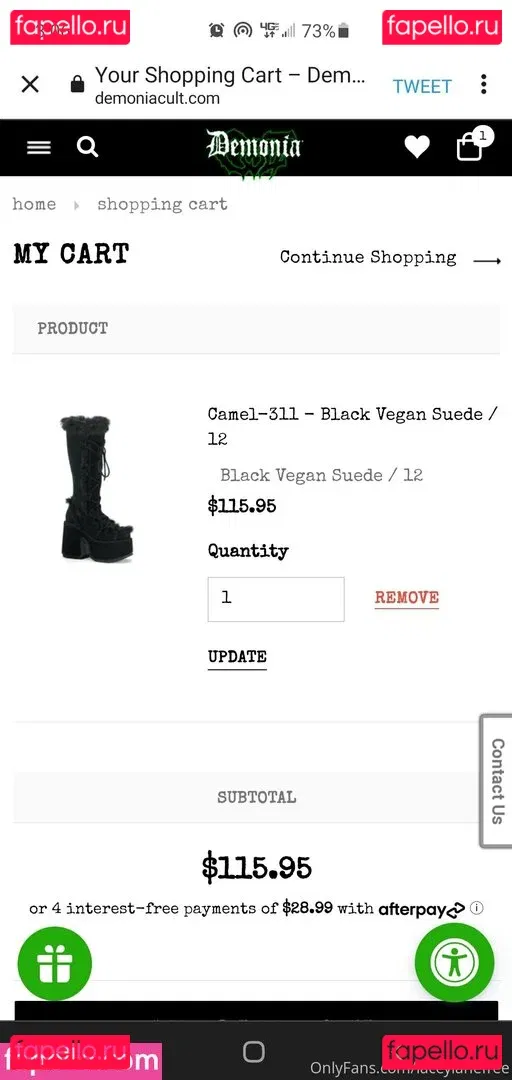Screen dimensions: 512x1080
Task: Click the TWEET link
Action: tap(422, 86)
